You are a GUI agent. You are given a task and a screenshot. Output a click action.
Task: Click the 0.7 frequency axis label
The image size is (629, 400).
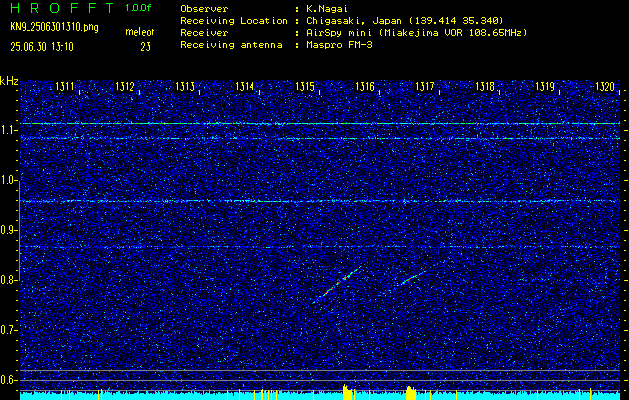(x=6, y=330)
